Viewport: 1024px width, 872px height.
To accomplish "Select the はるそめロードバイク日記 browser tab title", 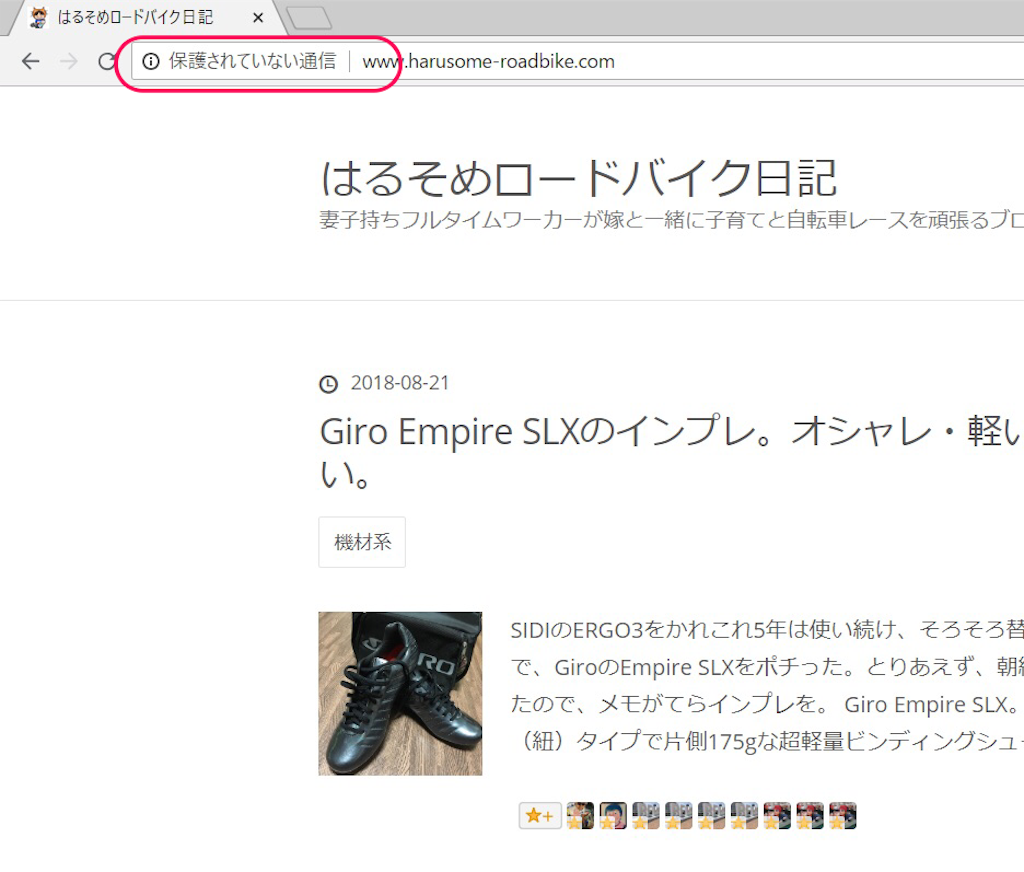I will point(135,18).
